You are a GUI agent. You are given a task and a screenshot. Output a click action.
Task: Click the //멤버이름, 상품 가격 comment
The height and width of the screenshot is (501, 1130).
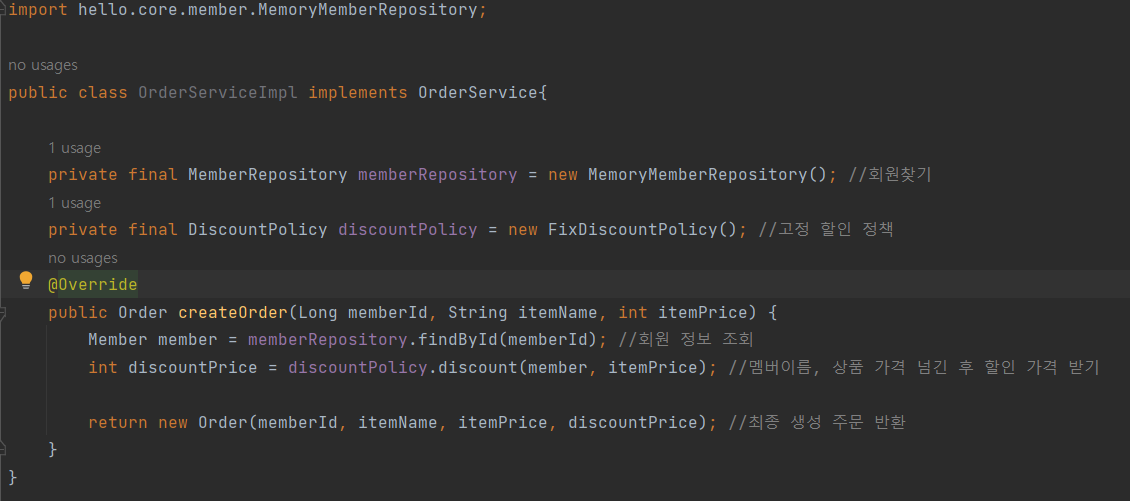914,368
